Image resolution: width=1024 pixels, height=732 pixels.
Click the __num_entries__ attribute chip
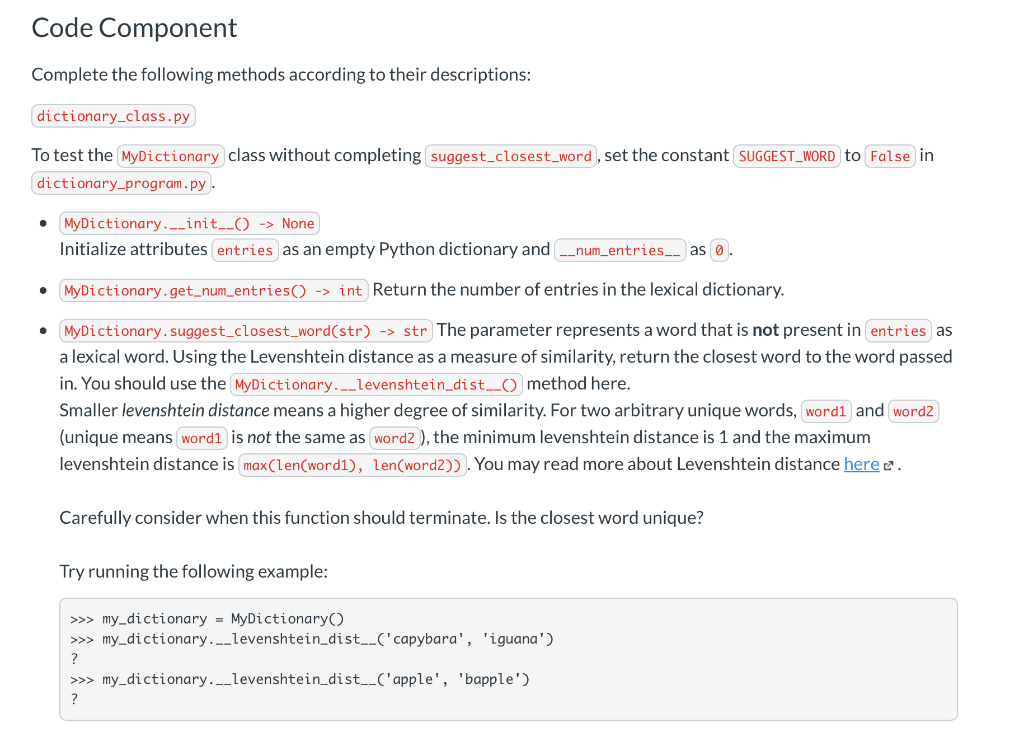[620, 249]
